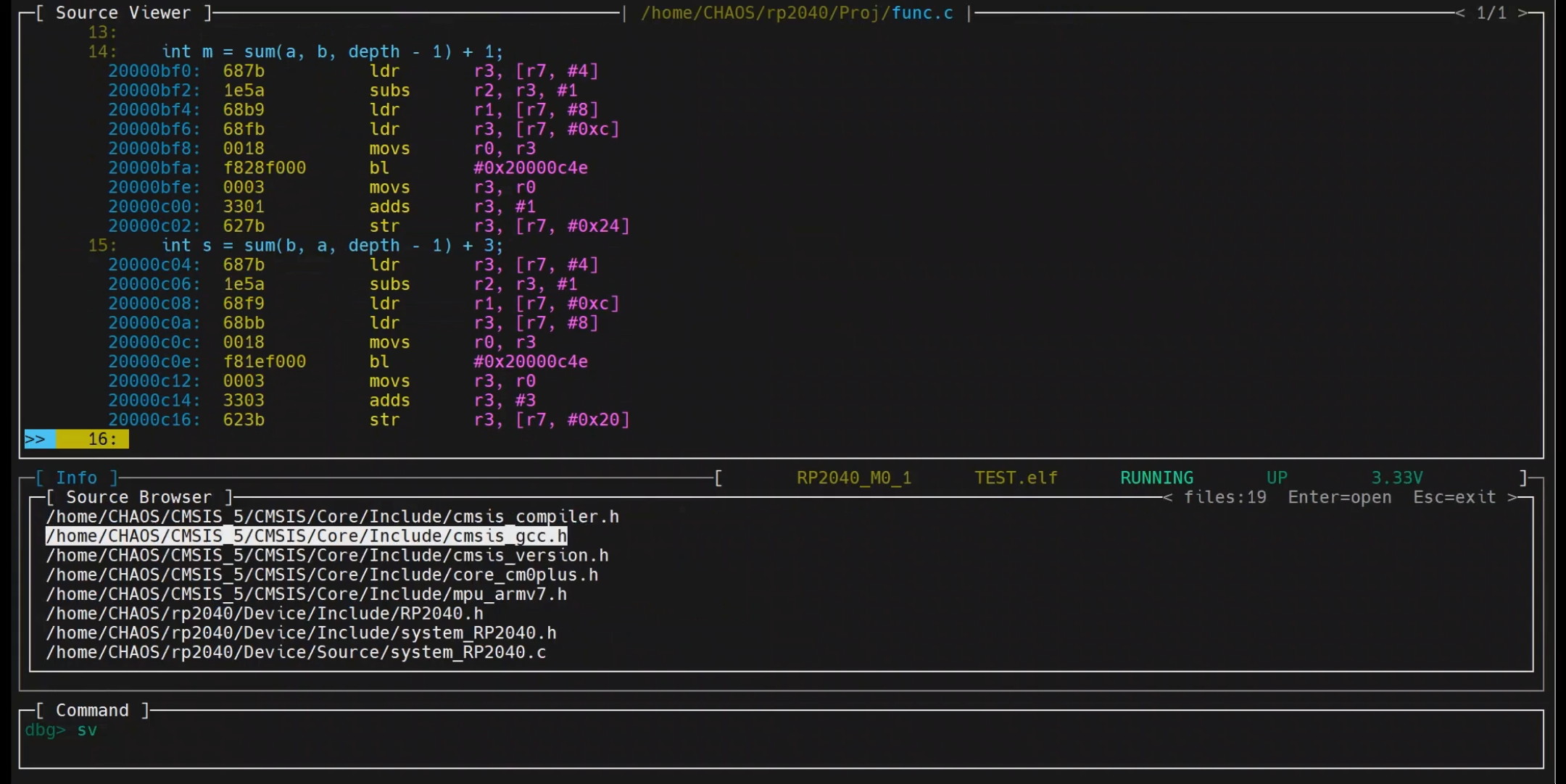Open core_cm0plus.h from file list
The image size is (1566, 784).
pyautogui.click(x=322, y=575)
